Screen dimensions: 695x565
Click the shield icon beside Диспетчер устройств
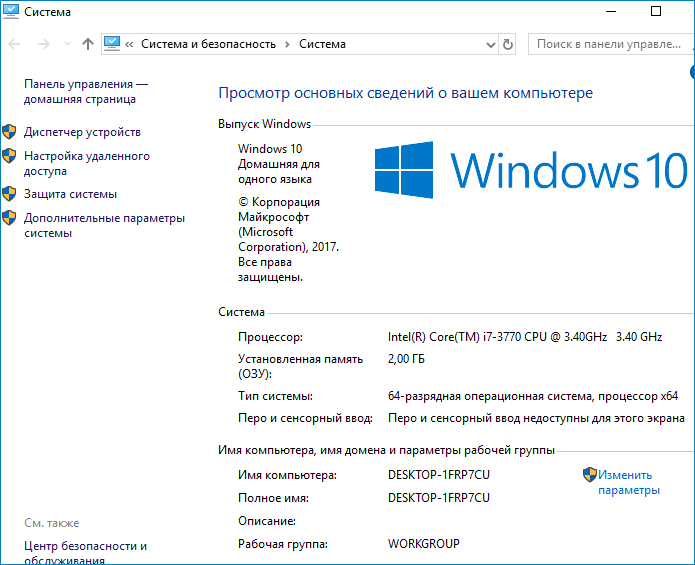(x=10, y=132)
